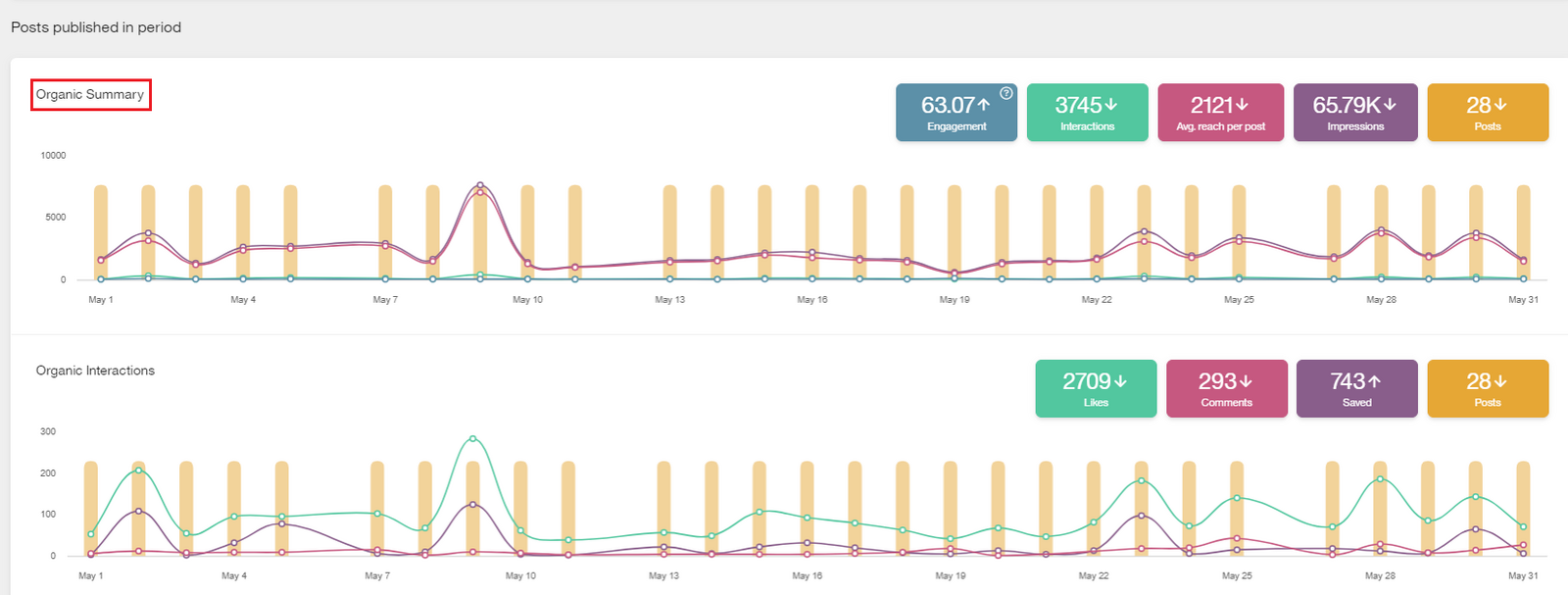Image resolution: width=1568 pixels, height=595 pixels.
Task: Click the help icon on Engagement tile
Action: (x=1005, y=93)
